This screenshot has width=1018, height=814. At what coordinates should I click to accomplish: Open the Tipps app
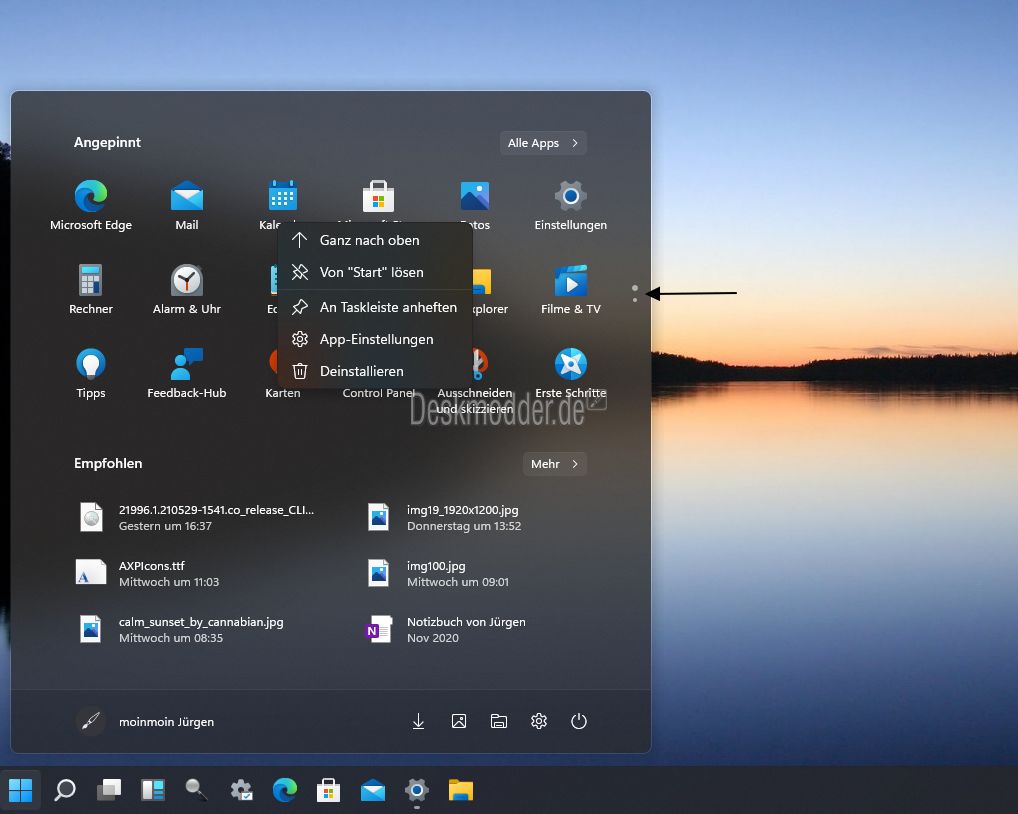pyautogui.click(x=91, y=373)
